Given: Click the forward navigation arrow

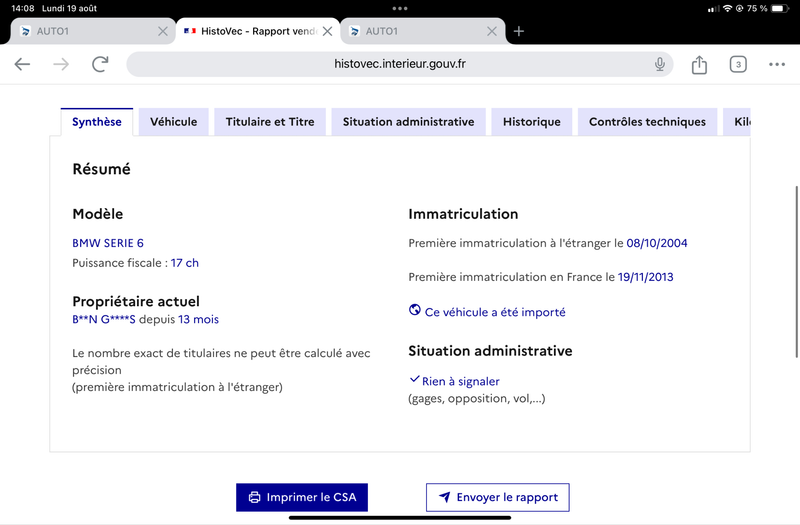Looking at the screenshot, I should tap(61, 64).
